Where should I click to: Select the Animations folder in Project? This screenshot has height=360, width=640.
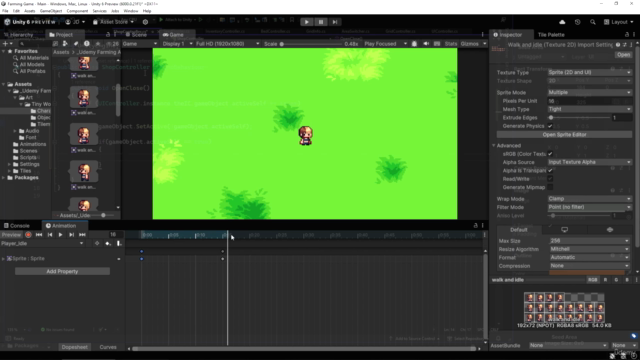point(33,144)
